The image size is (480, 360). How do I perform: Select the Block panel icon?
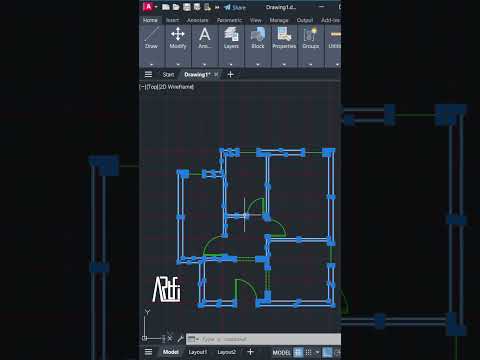pyautogui.click(x=258, y=34)
